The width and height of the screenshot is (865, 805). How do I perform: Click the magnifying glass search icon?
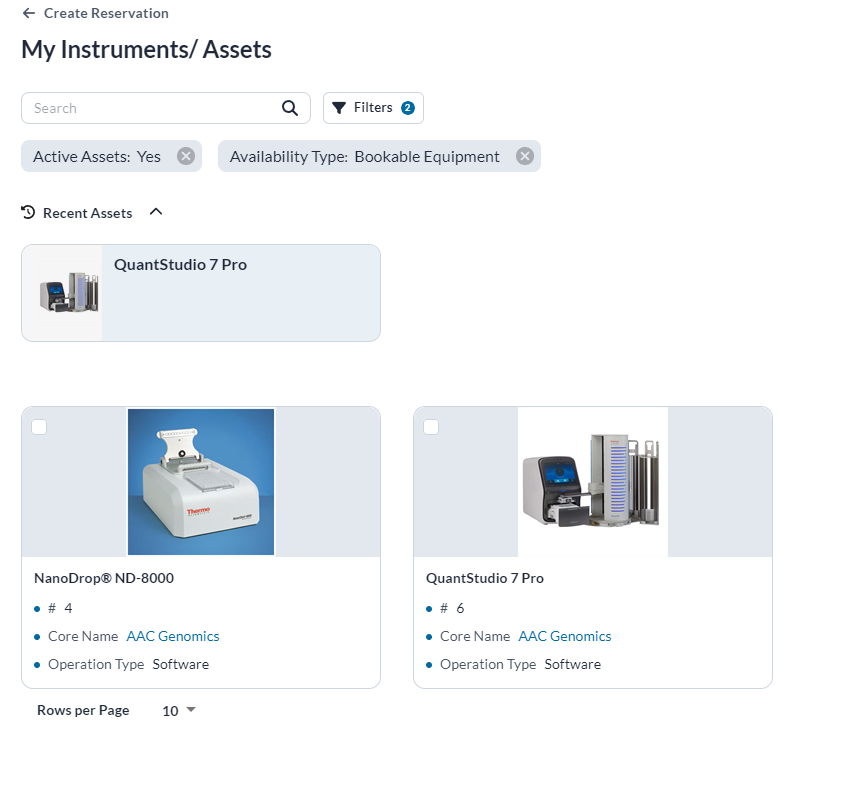tap(290, 108)
